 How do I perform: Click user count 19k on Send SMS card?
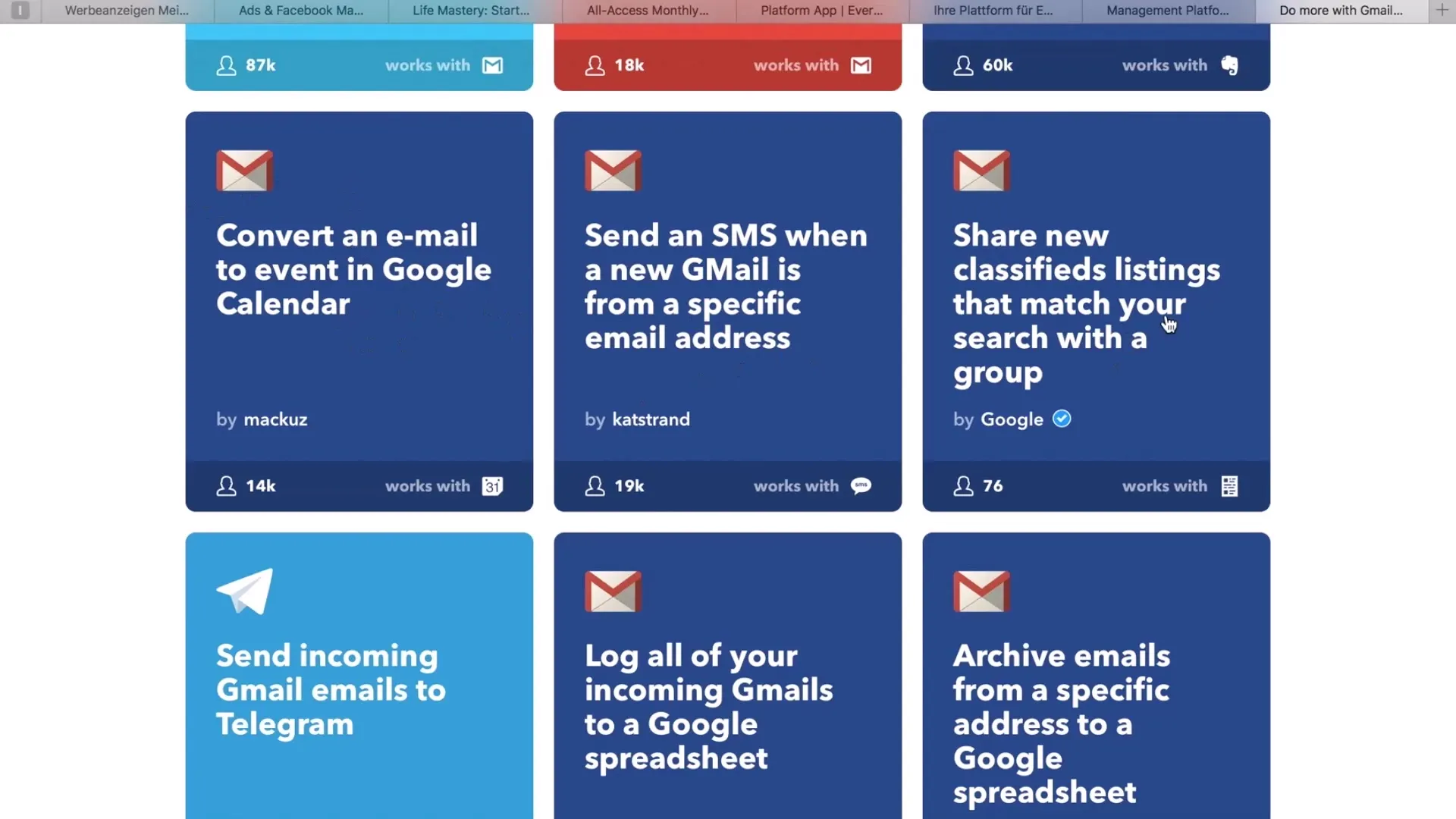[x=629, y=485]
